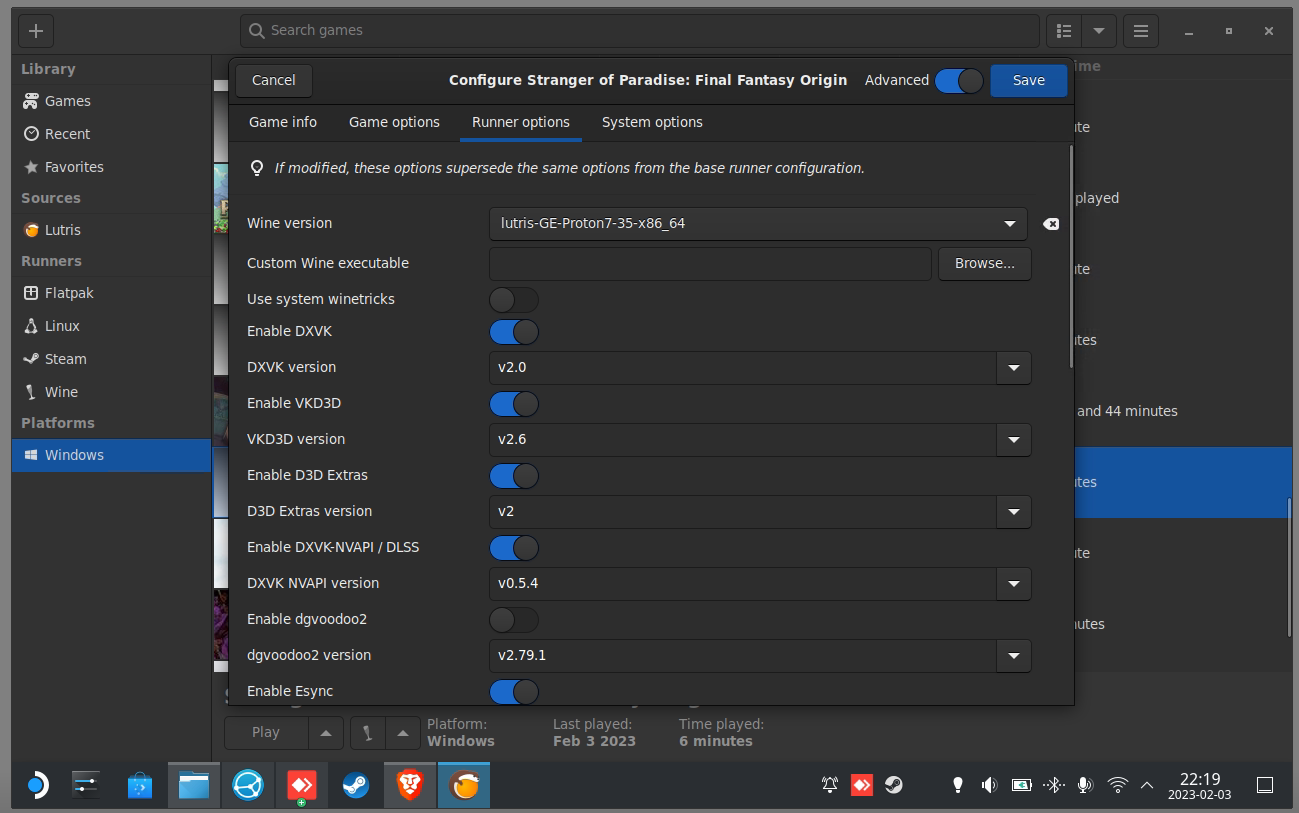
Task: Turn on Enable dgvoodoo2
Action: pyautogui.click(x=514, y=620)
